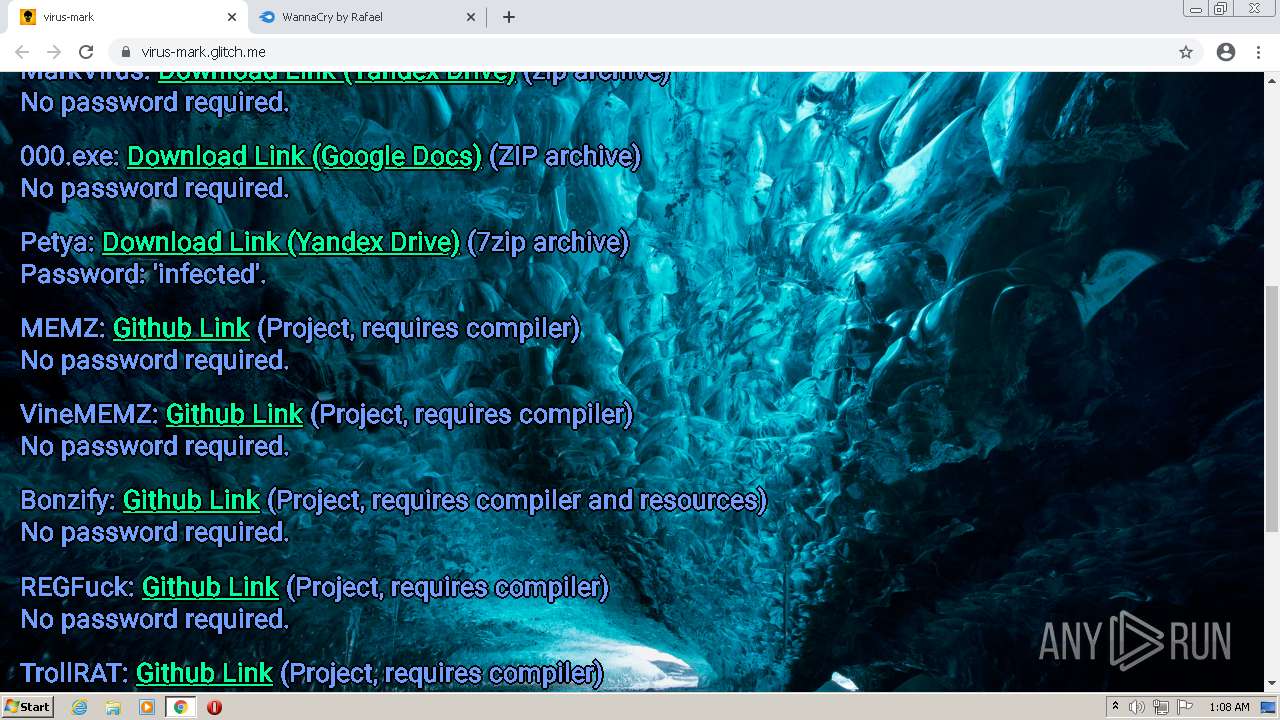Open the volume speaker tray icon
1280x720 pixels.
tap(1137, 707)
